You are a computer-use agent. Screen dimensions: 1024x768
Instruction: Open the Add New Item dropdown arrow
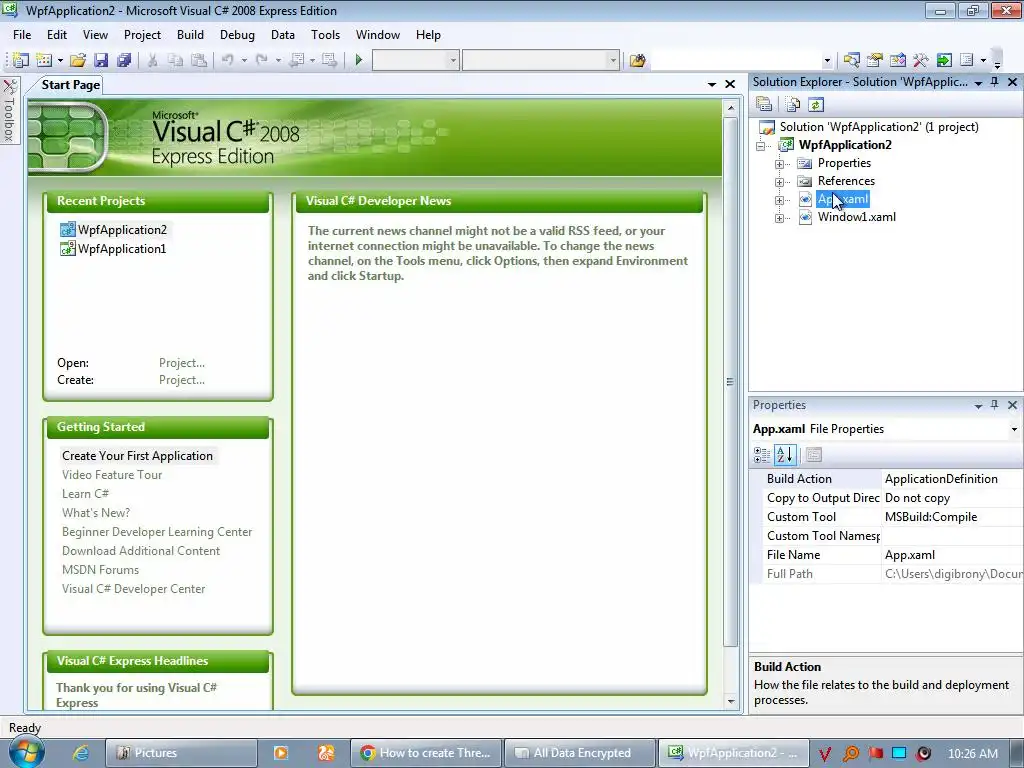point(60,60)
